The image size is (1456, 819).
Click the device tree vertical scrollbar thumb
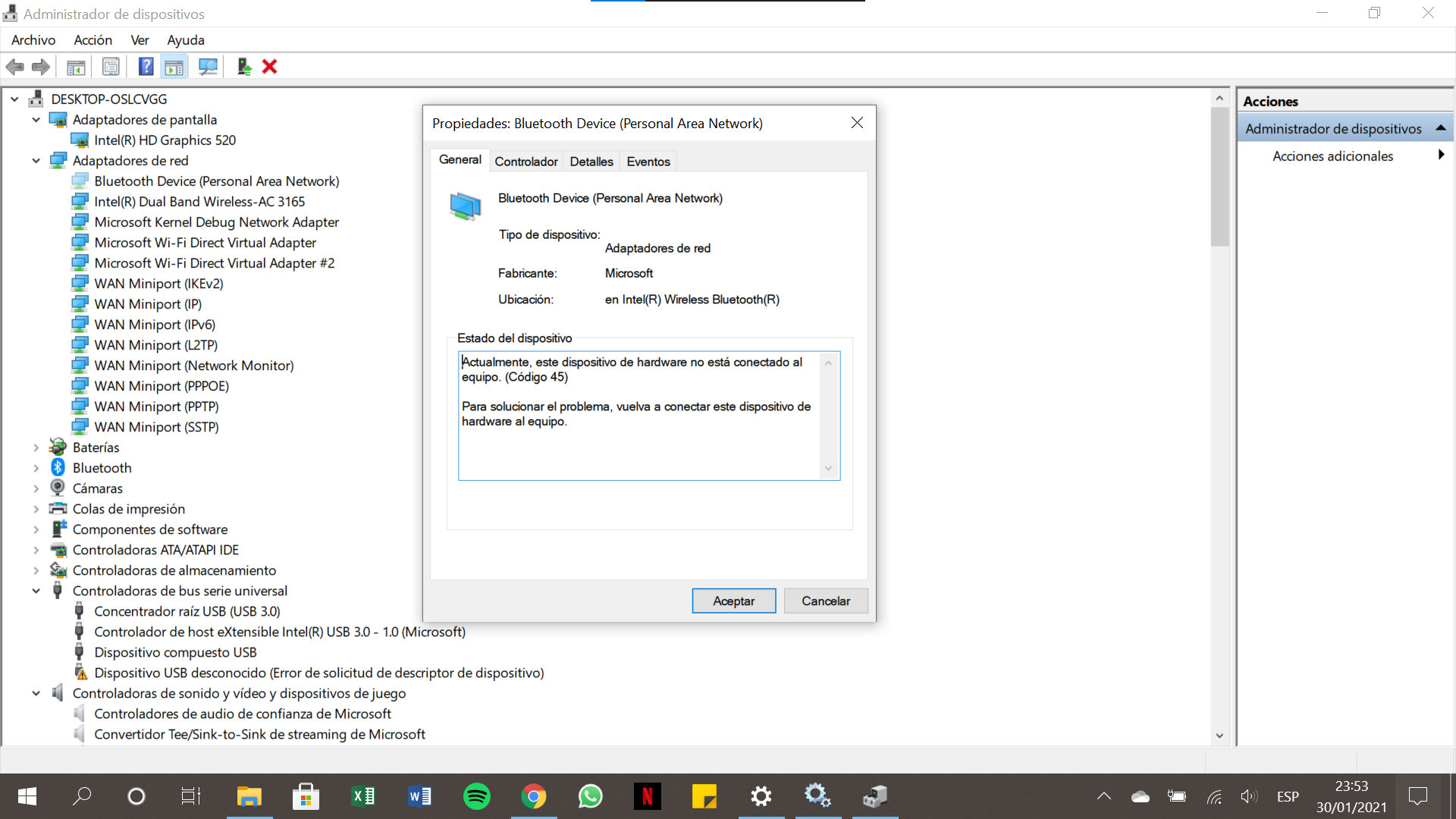coord(1219,178)
